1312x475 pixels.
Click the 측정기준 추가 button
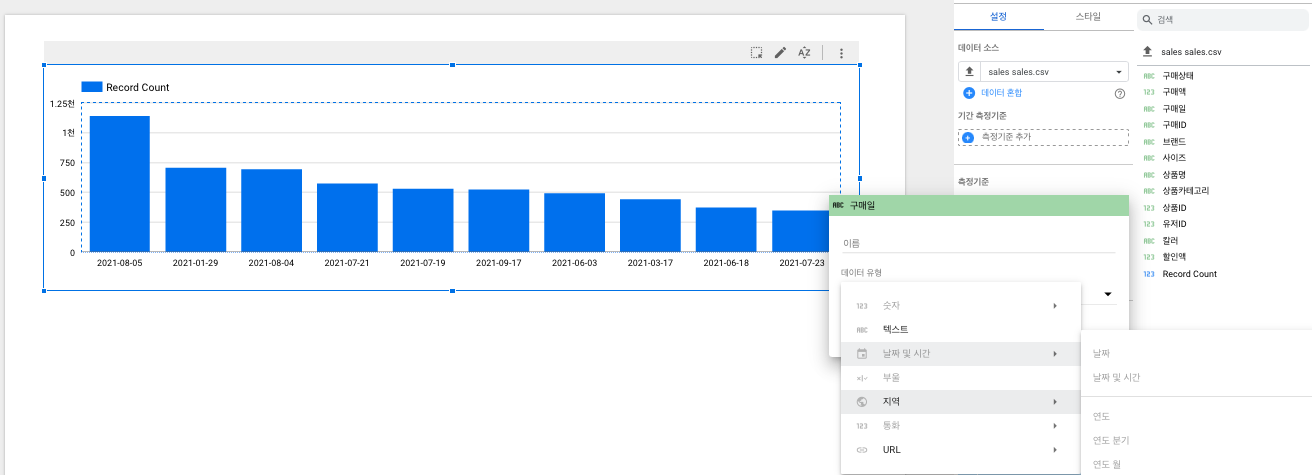click(x=1043, y=137)
